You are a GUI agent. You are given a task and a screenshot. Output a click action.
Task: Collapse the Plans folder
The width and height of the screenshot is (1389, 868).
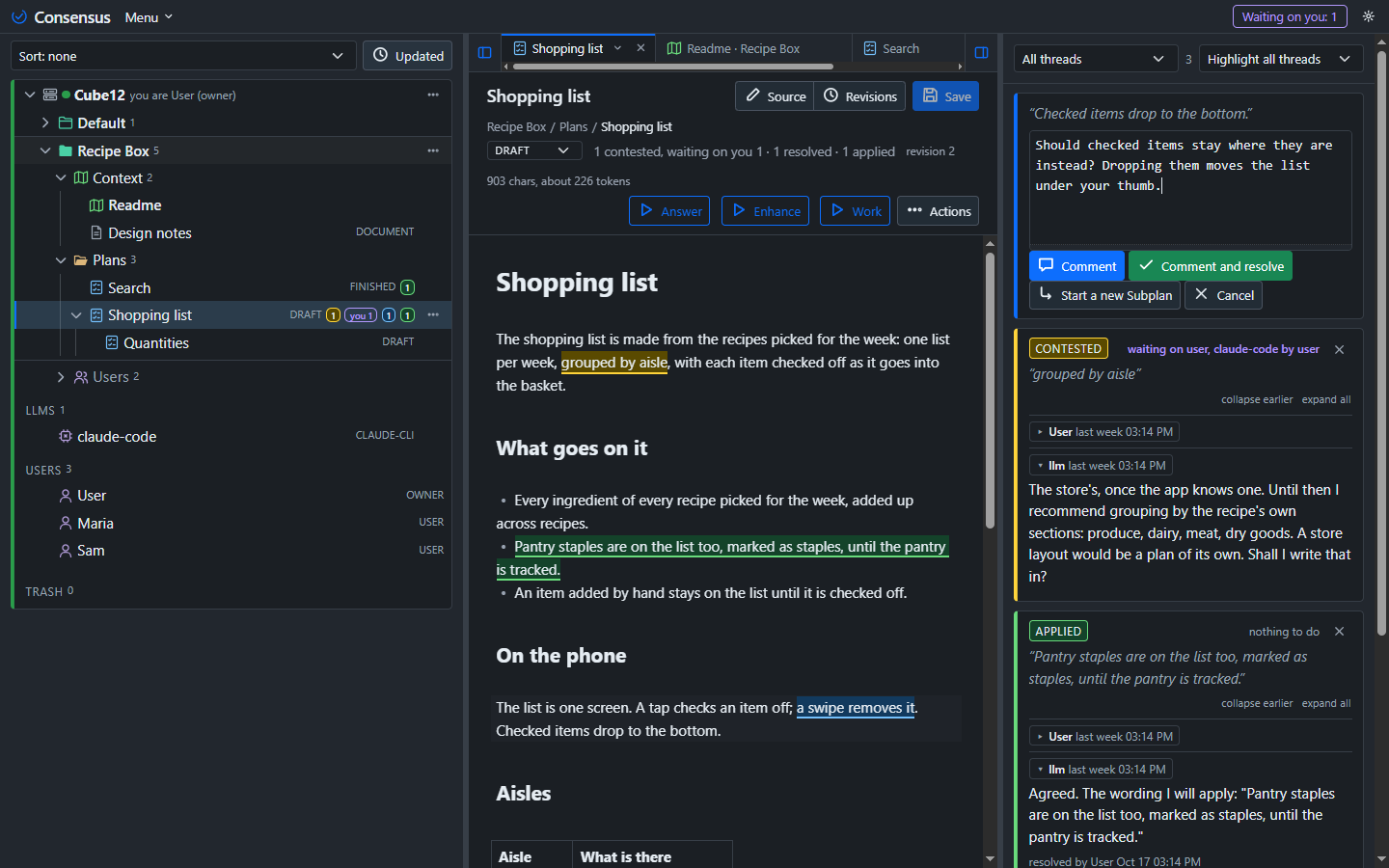pyautogui.click(x=61, y=260)
